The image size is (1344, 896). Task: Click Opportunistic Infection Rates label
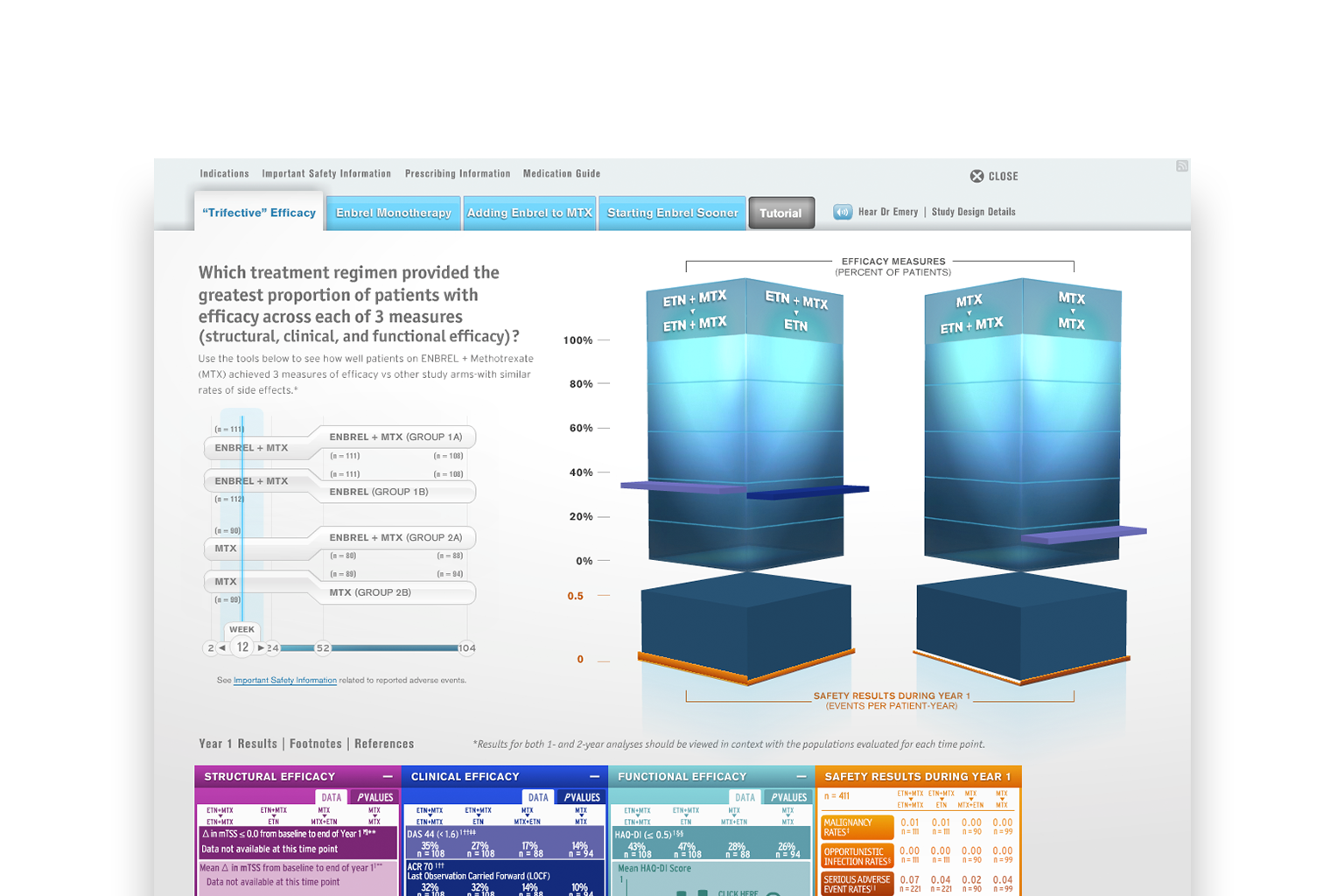click(x=857, y=856)
